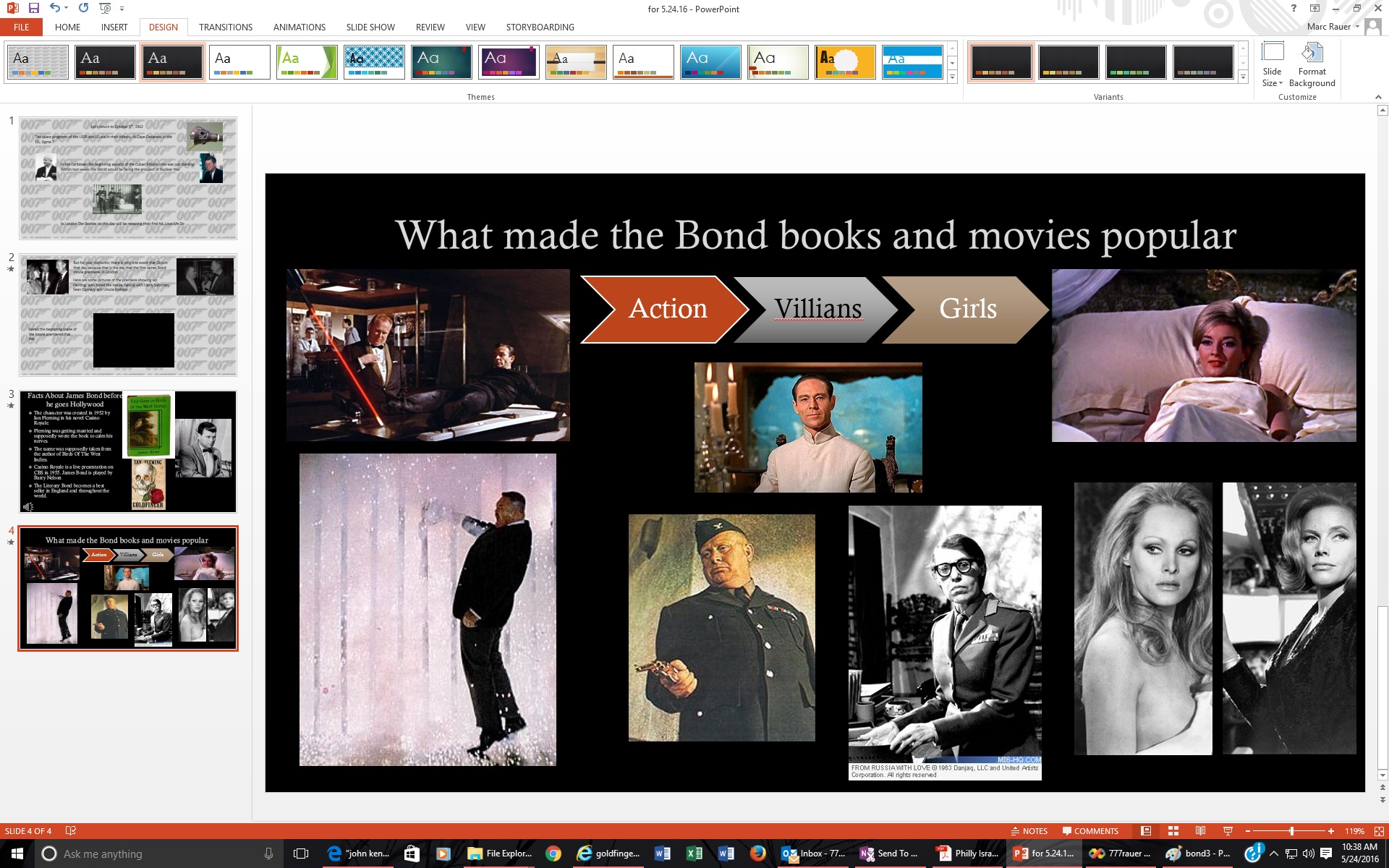Open PowerPoint Help question mark

pyautogui.click(x=1294, y=9)
